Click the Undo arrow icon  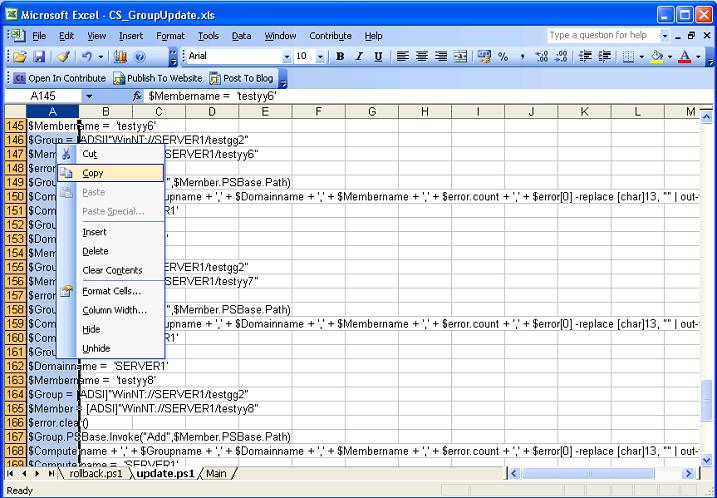pyautogui.click(x=87, y=57)
